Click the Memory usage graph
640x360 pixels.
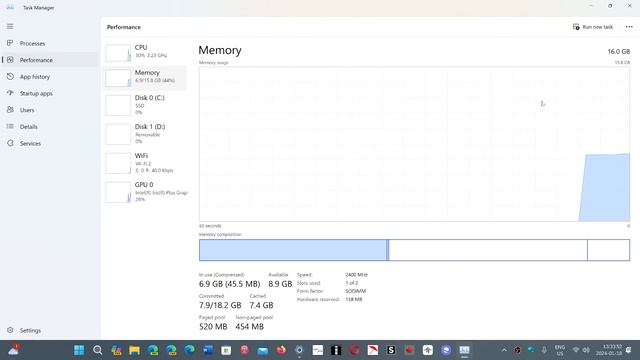click(x=414, y=144)
